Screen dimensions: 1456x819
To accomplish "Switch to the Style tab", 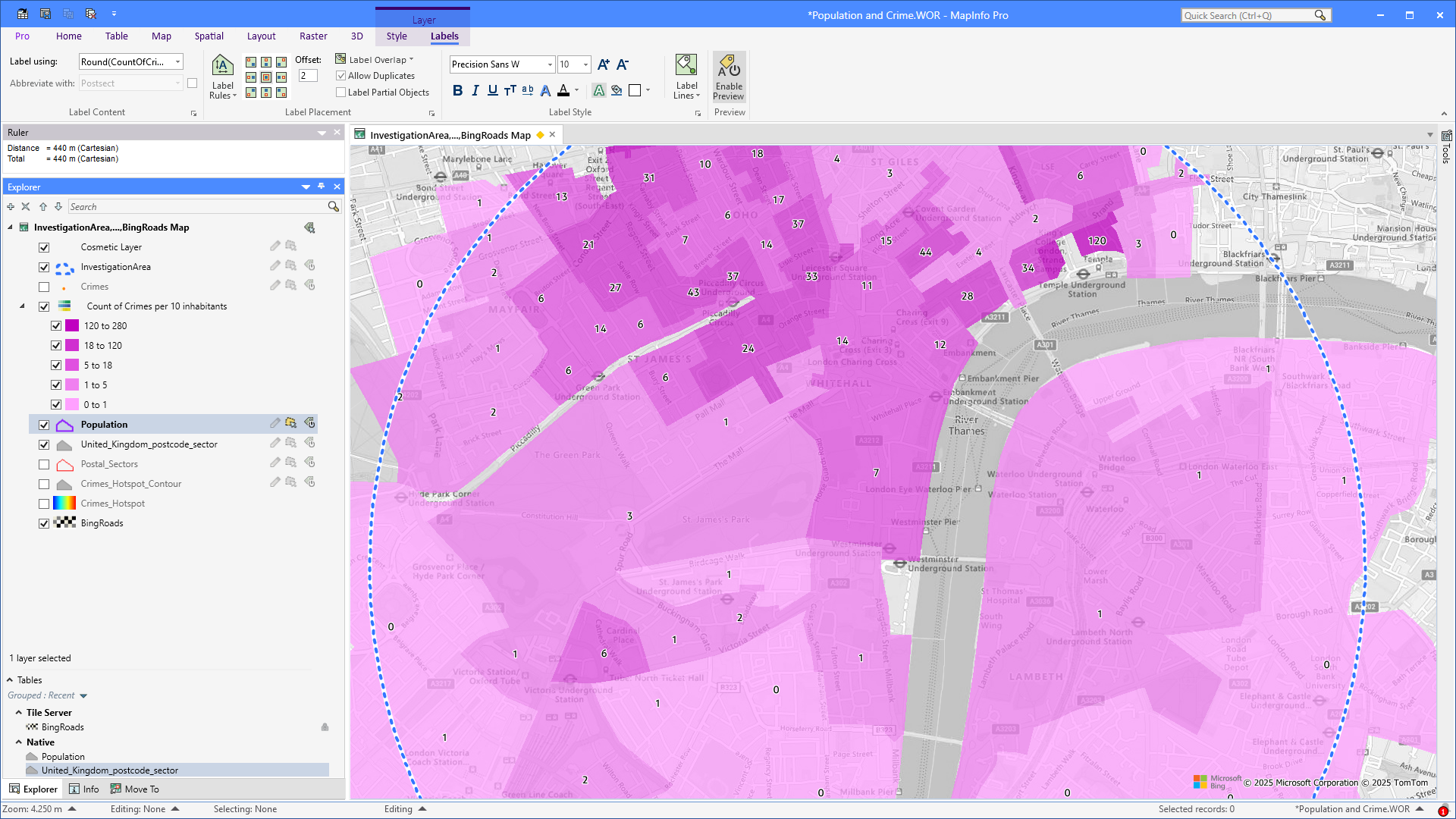I will click(x=396, y=36).
